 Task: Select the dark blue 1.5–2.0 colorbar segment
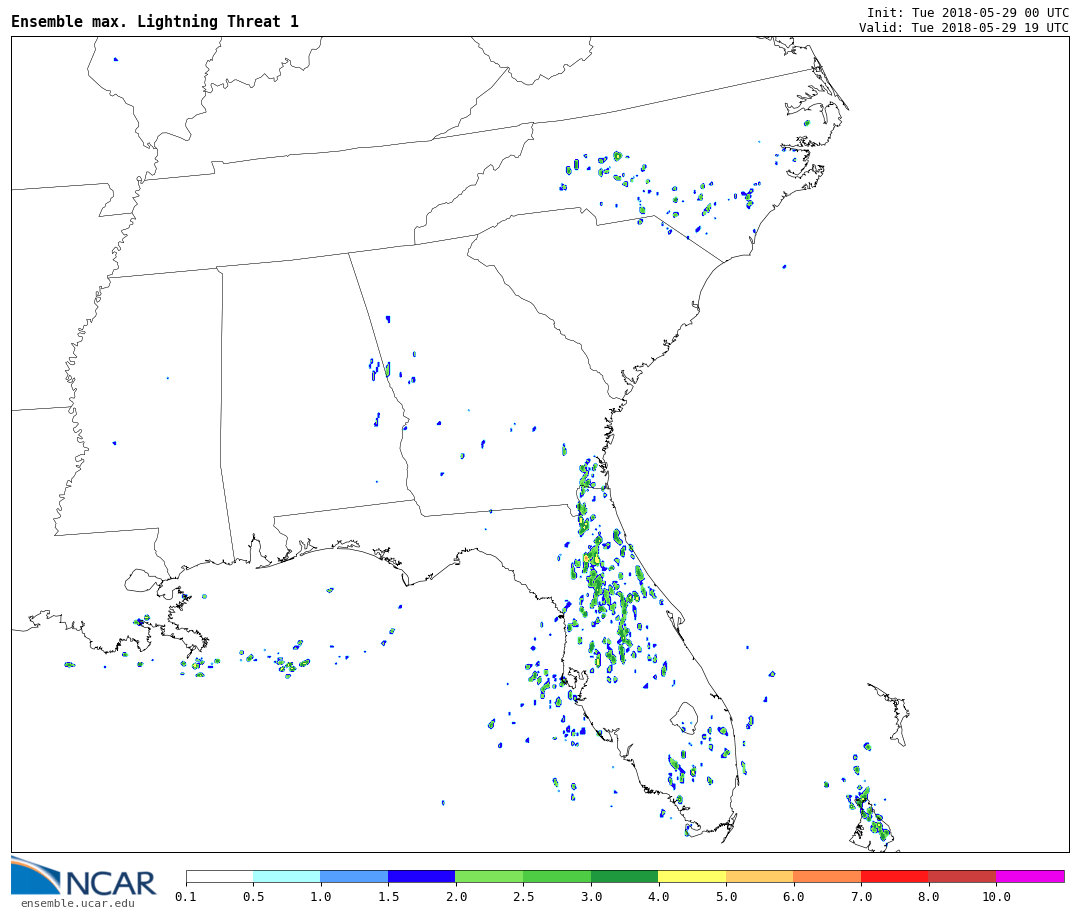(422, 876)
